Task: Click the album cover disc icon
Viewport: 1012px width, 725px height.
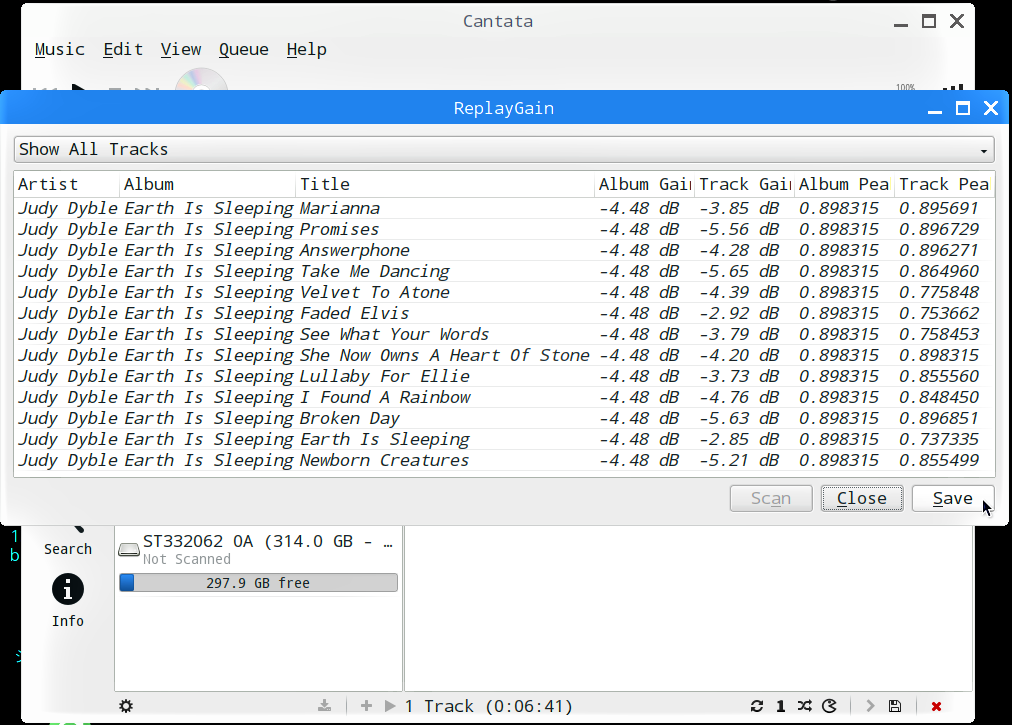Action: (201, 79)
